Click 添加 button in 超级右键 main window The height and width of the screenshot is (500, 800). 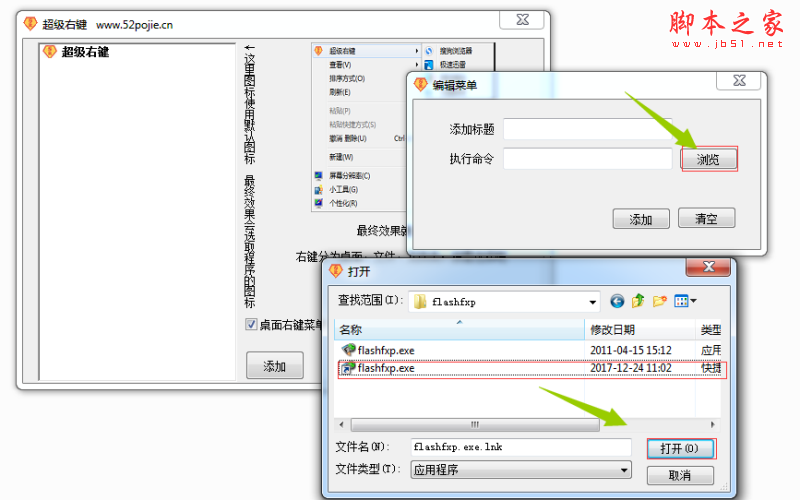(x=274, y=365)
